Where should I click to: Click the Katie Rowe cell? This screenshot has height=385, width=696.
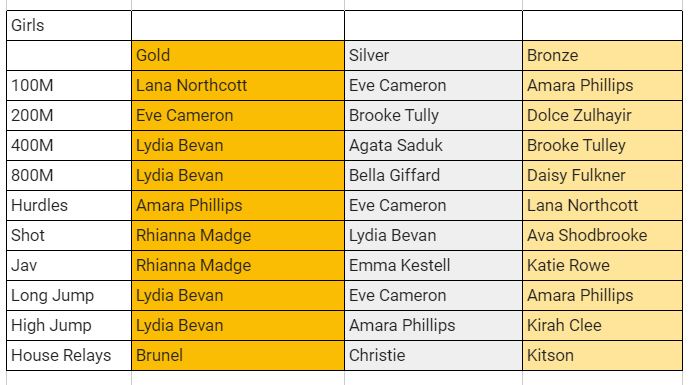[602, 265]
